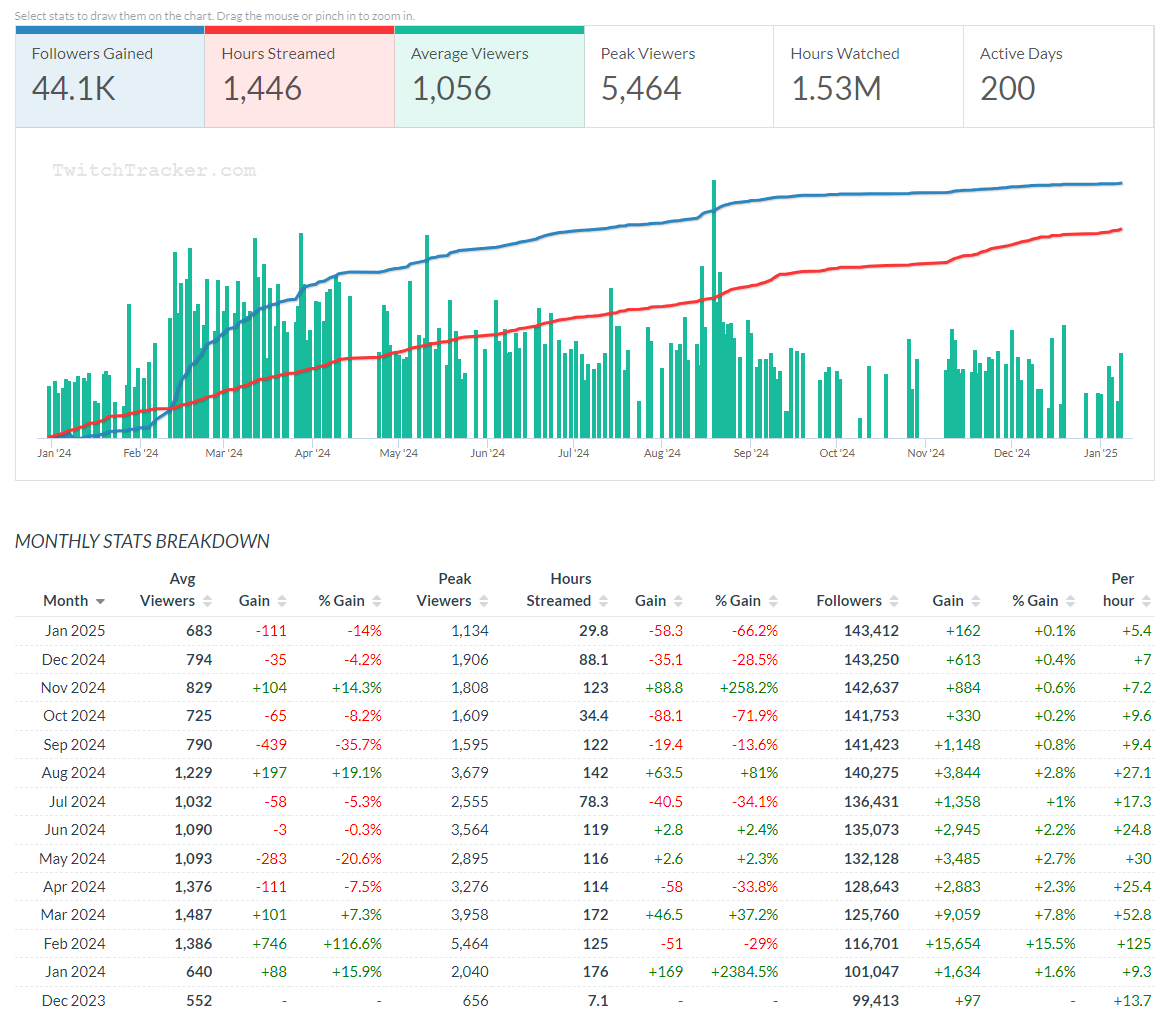Click sort icon of % Gain column before Peak Viewers
Viewport: 1163px width, 1023px height.
click(x=377, y=601)
